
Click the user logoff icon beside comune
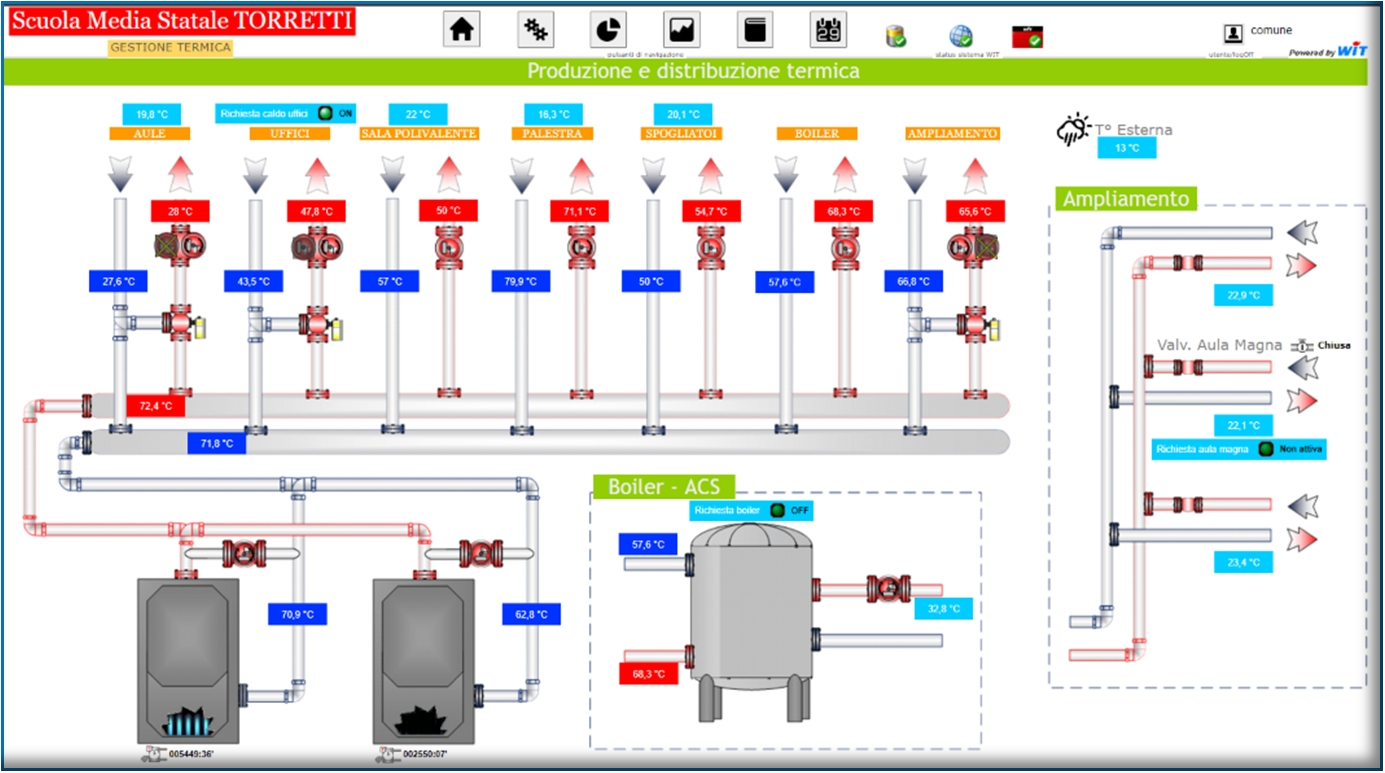[1234, 33]
